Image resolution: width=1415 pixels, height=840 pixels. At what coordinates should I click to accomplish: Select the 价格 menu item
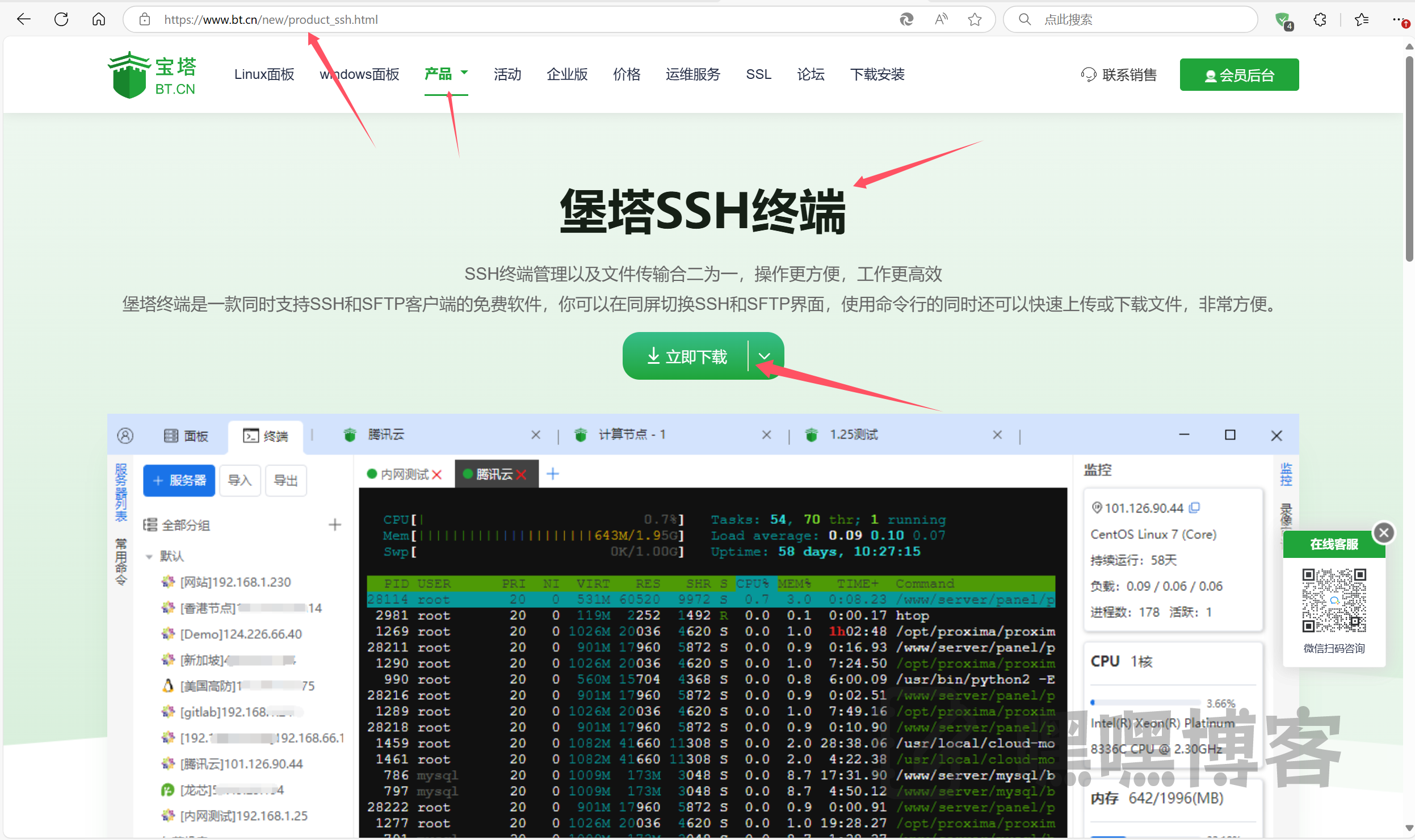coord(626,74)
